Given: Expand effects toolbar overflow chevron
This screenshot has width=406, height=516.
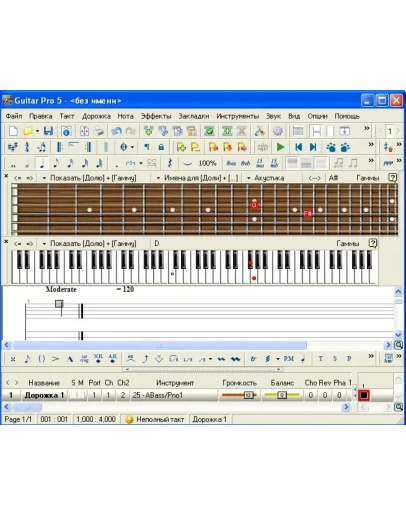Looking at the screenshot, I should [371, 356].
